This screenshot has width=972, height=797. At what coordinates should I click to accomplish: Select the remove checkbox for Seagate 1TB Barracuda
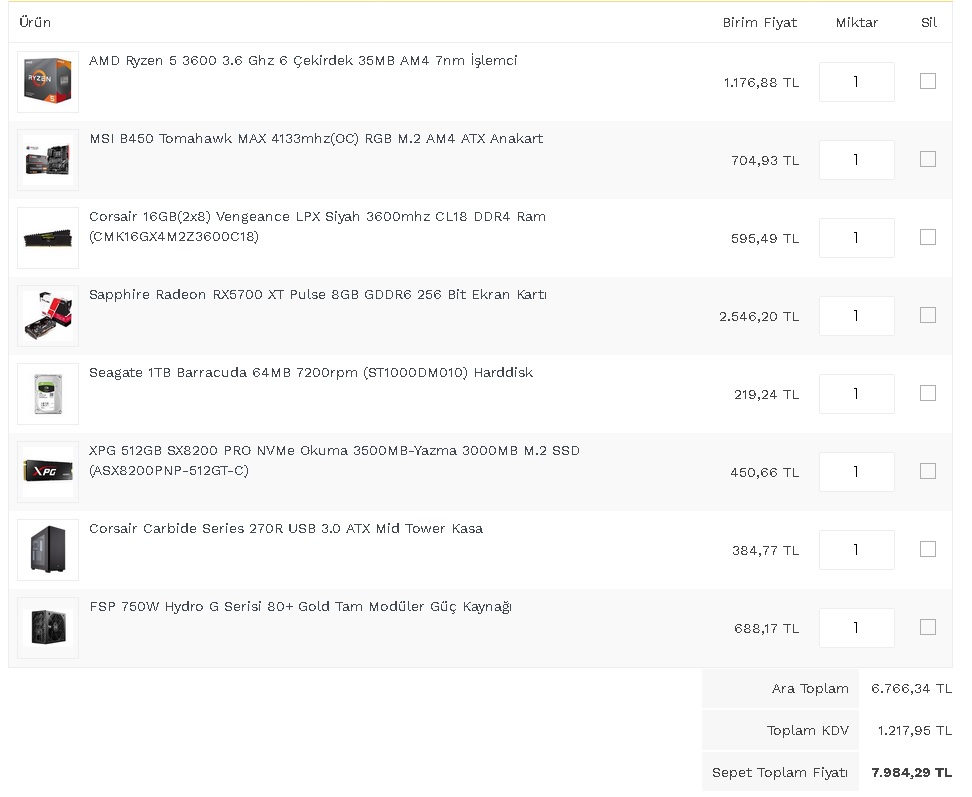coord(928,394)
